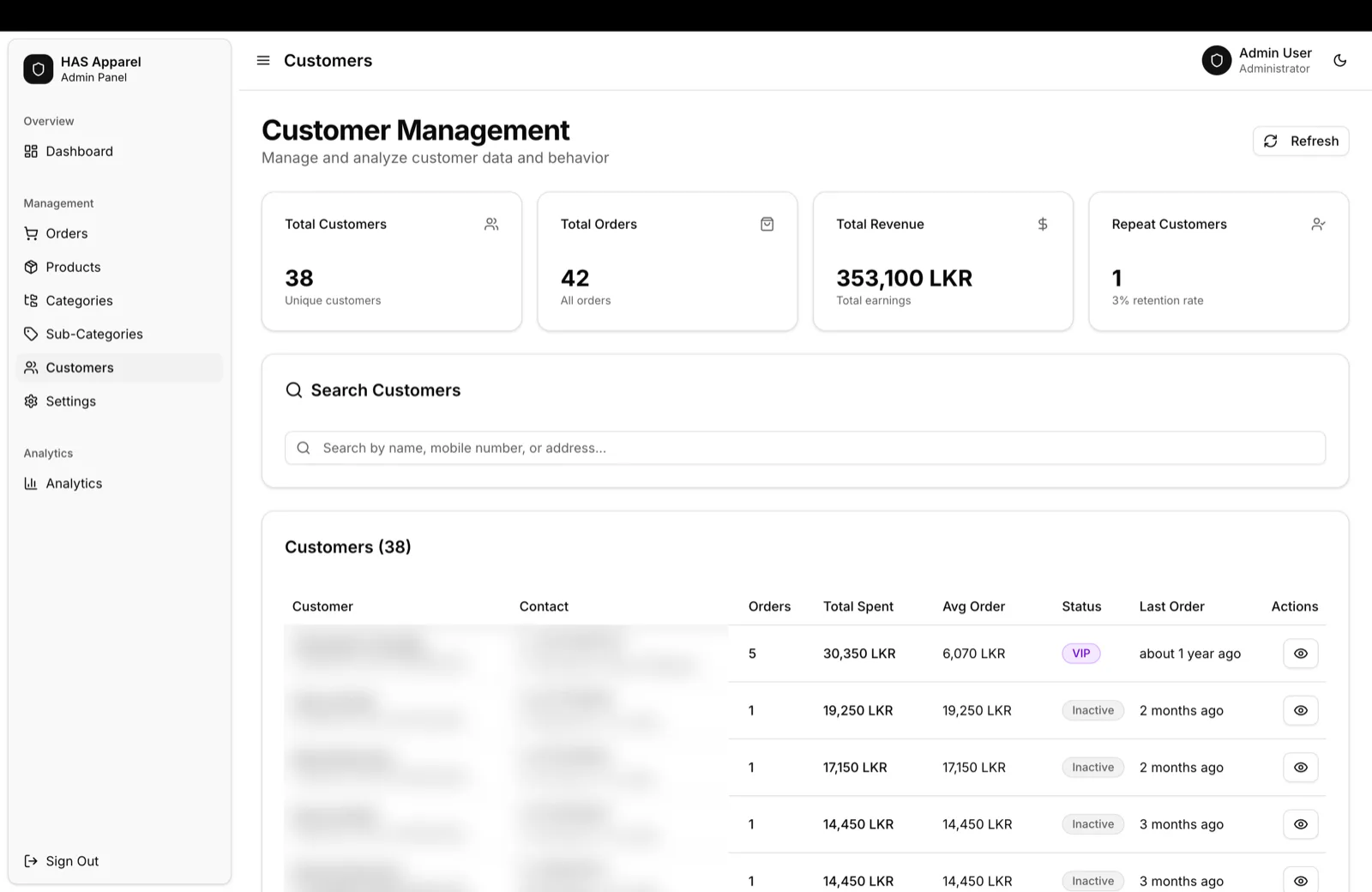
Task: Go to Products page
Action: coord(119,267)
